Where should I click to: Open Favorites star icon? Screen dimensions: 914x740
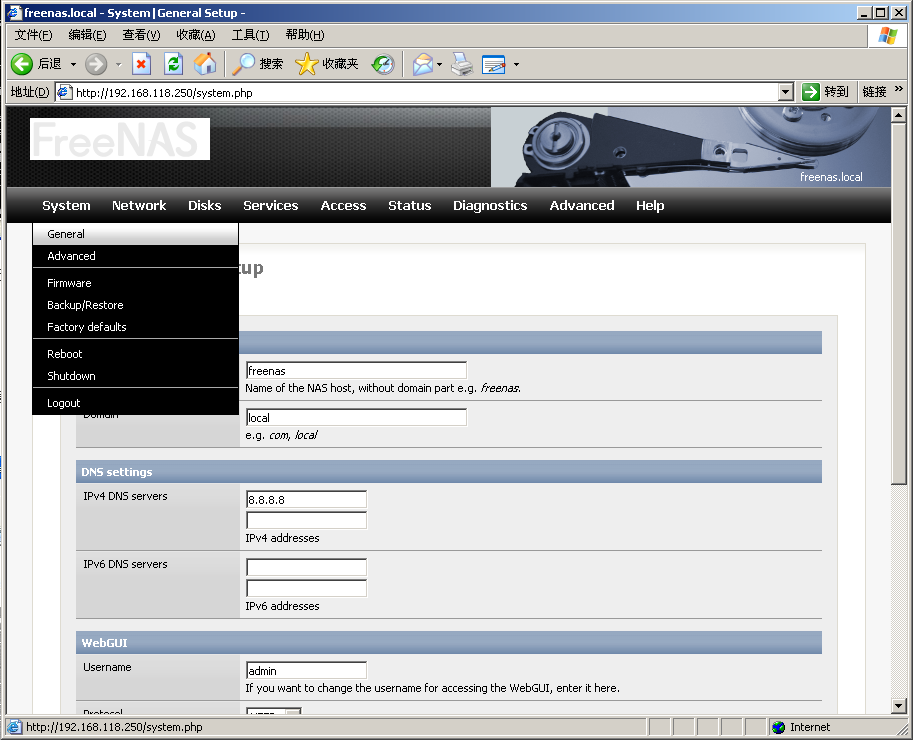[x=307, y=64]
